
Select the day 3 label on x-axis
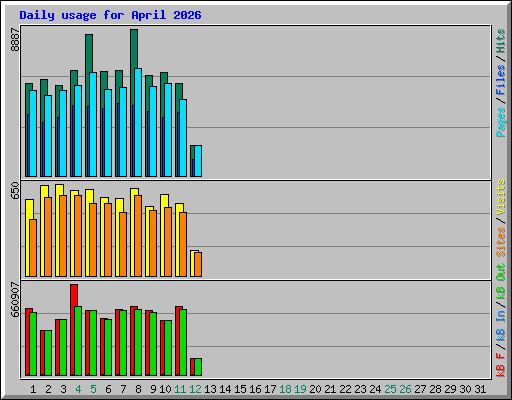coord(63,389)
